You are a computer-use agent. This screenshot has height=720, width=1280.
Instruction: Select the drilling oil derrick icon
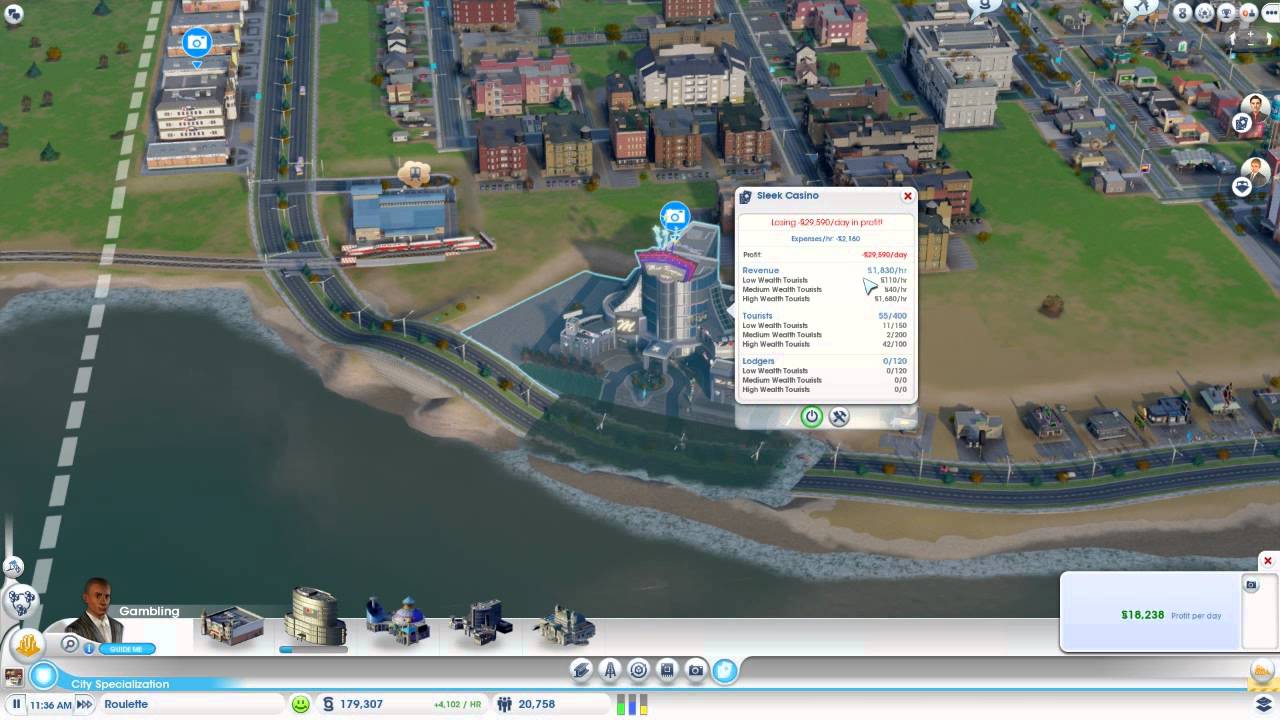[610, 671]
